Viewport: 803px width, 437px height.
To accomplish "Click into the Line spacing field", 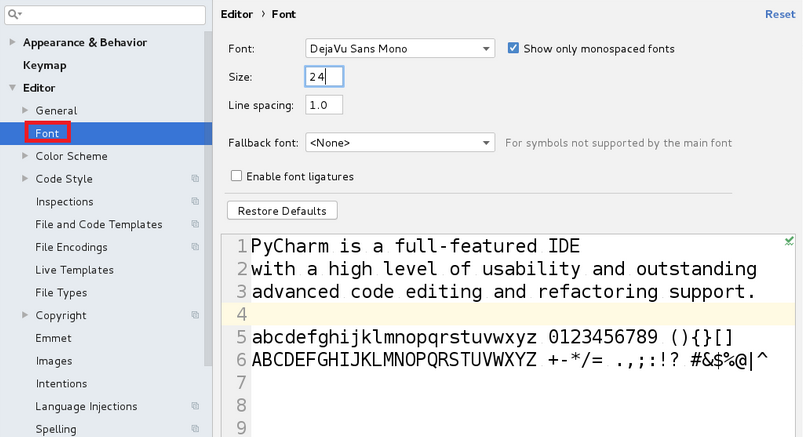I will [x=324, y=105].
